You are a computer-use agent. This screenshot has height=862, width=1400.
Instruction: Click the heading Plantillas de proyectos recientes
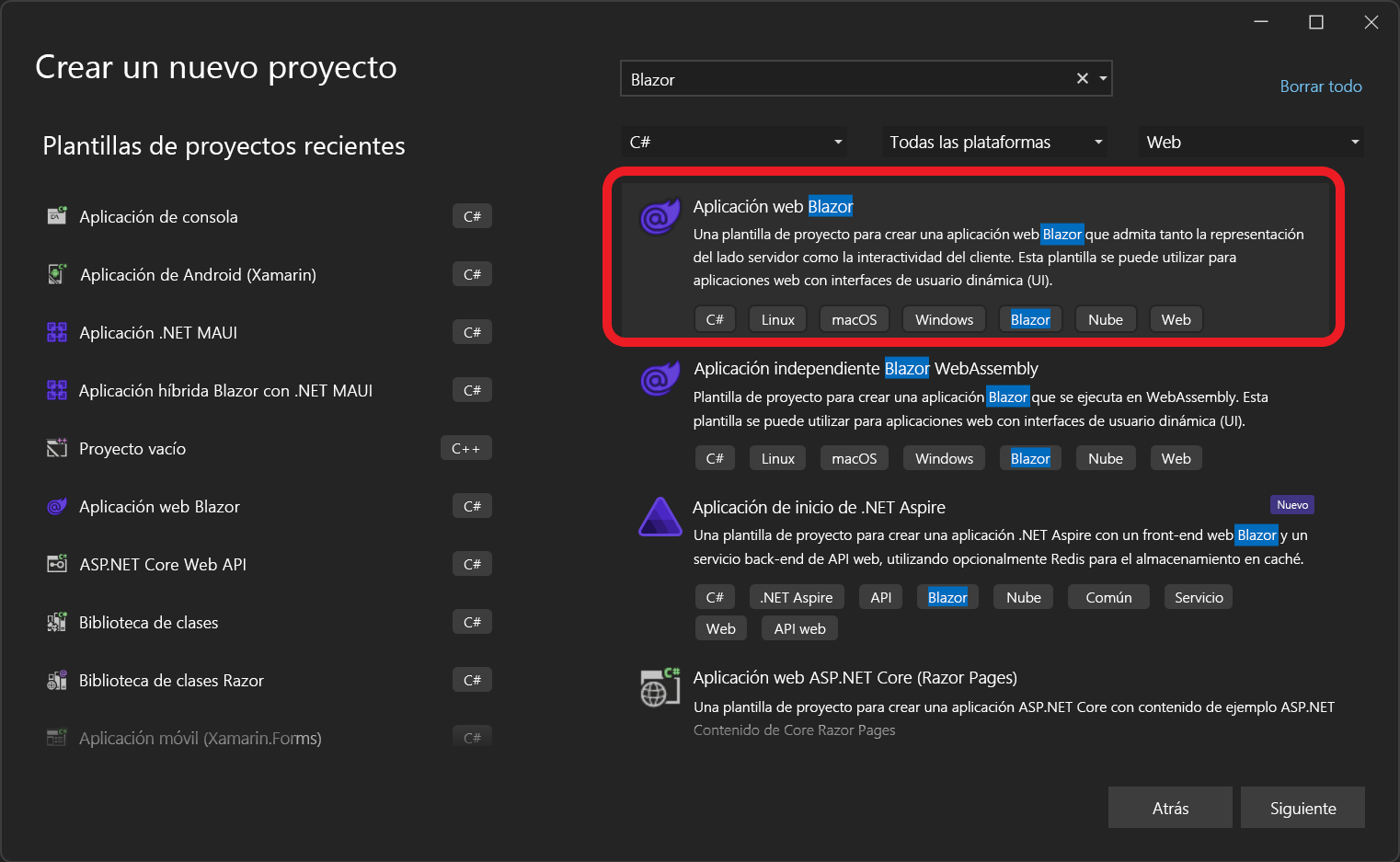pos(224,145)
